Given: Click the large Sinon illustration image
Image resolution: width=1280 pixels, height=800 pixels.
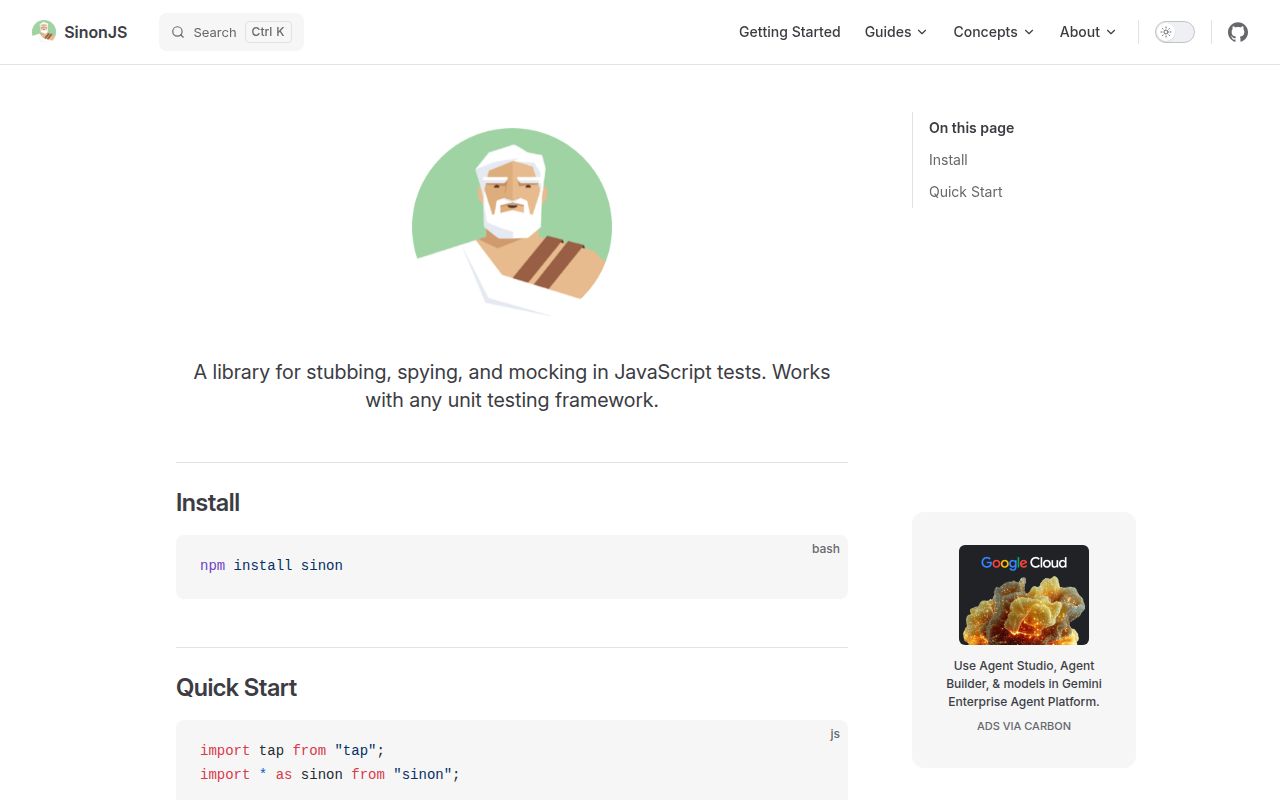Looking at the screenshot, I should (512, 222).
